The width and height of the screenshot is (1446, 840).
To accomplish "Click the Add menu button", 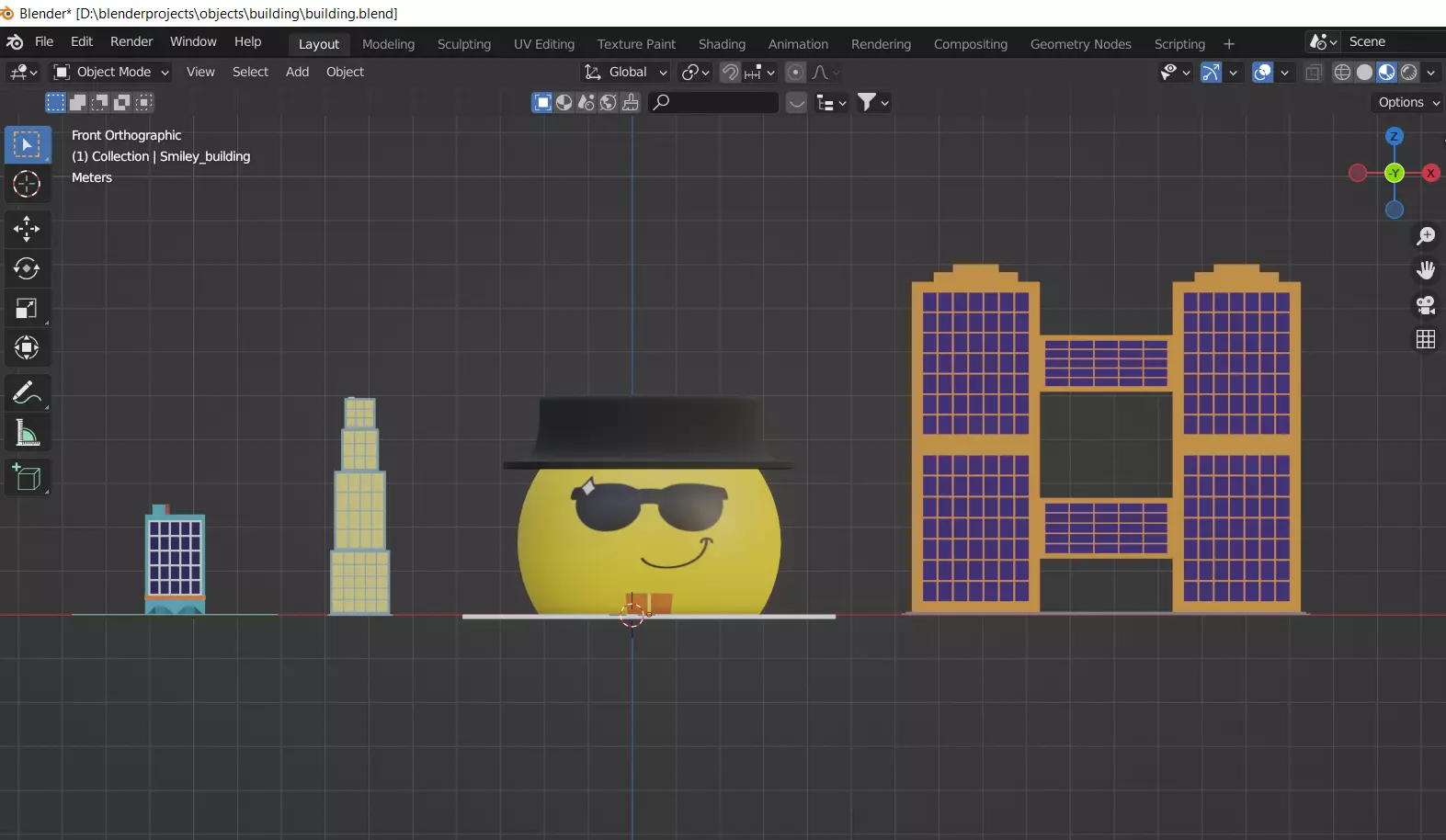I will click(x=297, y=73).
